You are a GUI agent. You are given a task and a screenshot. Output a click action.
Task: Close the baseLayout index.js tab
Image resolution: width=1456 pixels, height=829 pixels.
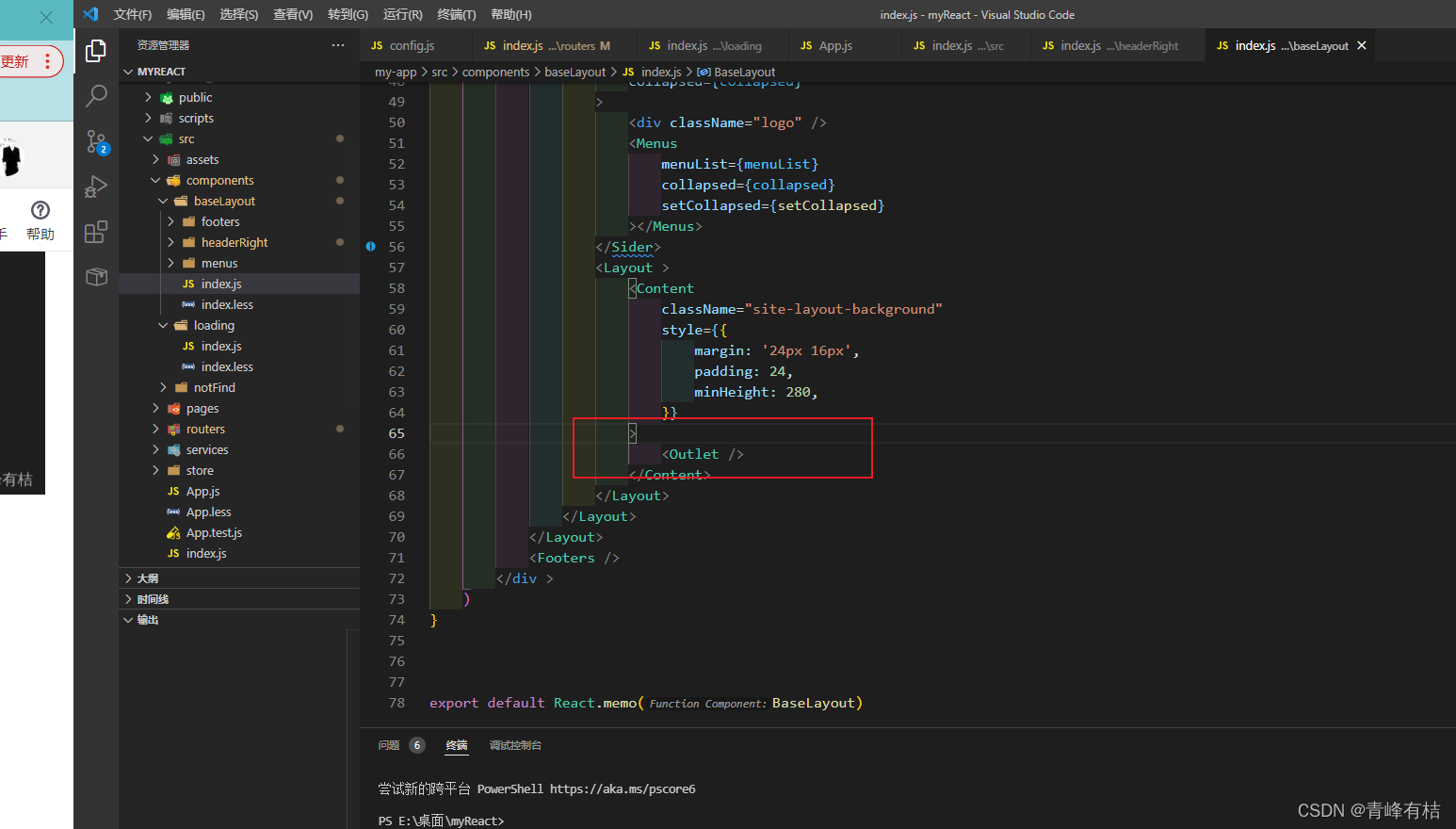tap(1362, 45)
